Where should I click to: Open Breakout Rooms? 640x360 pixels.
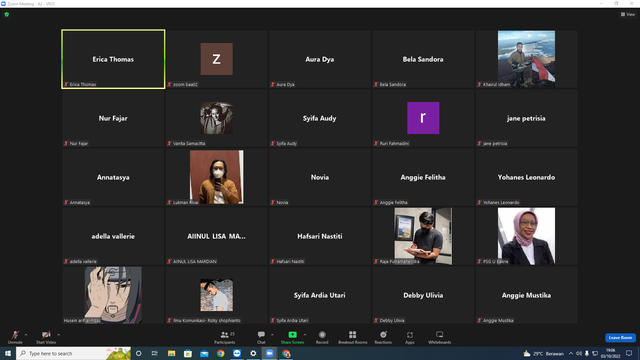tap(353, 337)
